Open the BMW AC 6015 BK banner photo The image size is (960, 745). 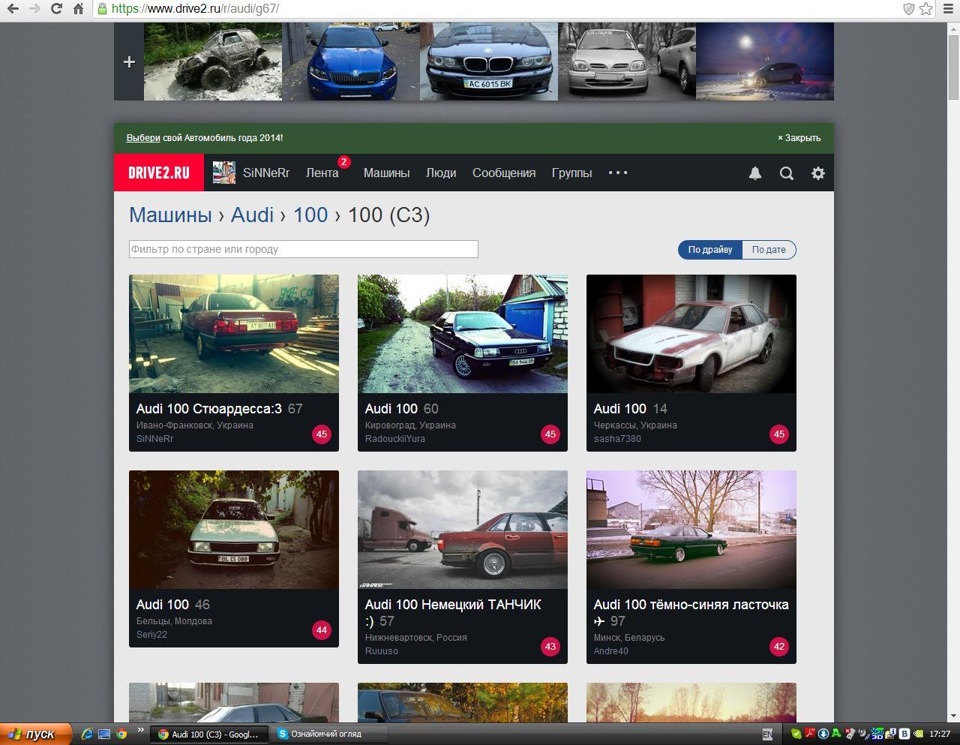(x=489, y=62)
